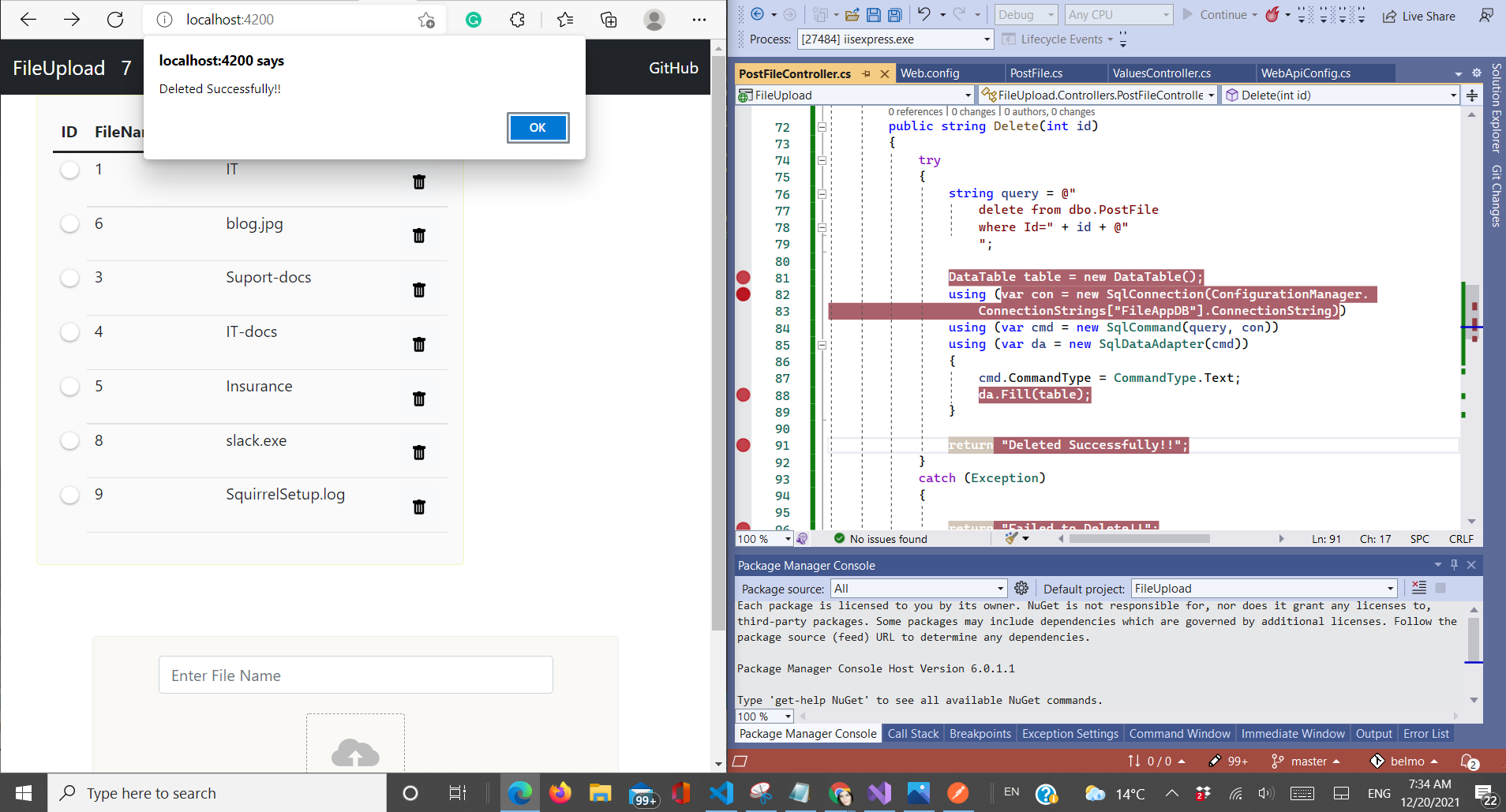Delete the SquirrelSetup.log row with trash icon
This screenshot has width=1506, height=812.
tap(419, 507)
